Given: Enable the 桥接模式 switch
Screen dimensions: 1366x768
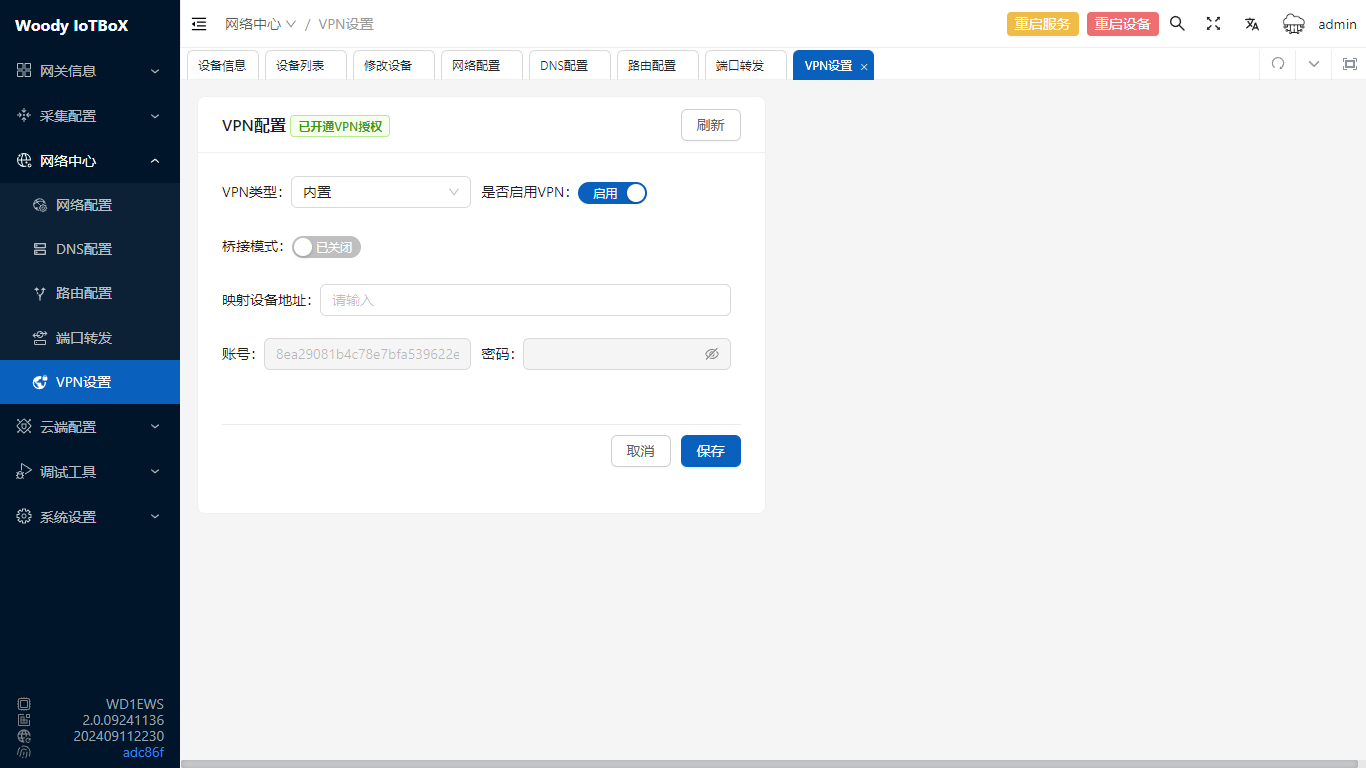Looking at the screenshot, I should [326, 247].
